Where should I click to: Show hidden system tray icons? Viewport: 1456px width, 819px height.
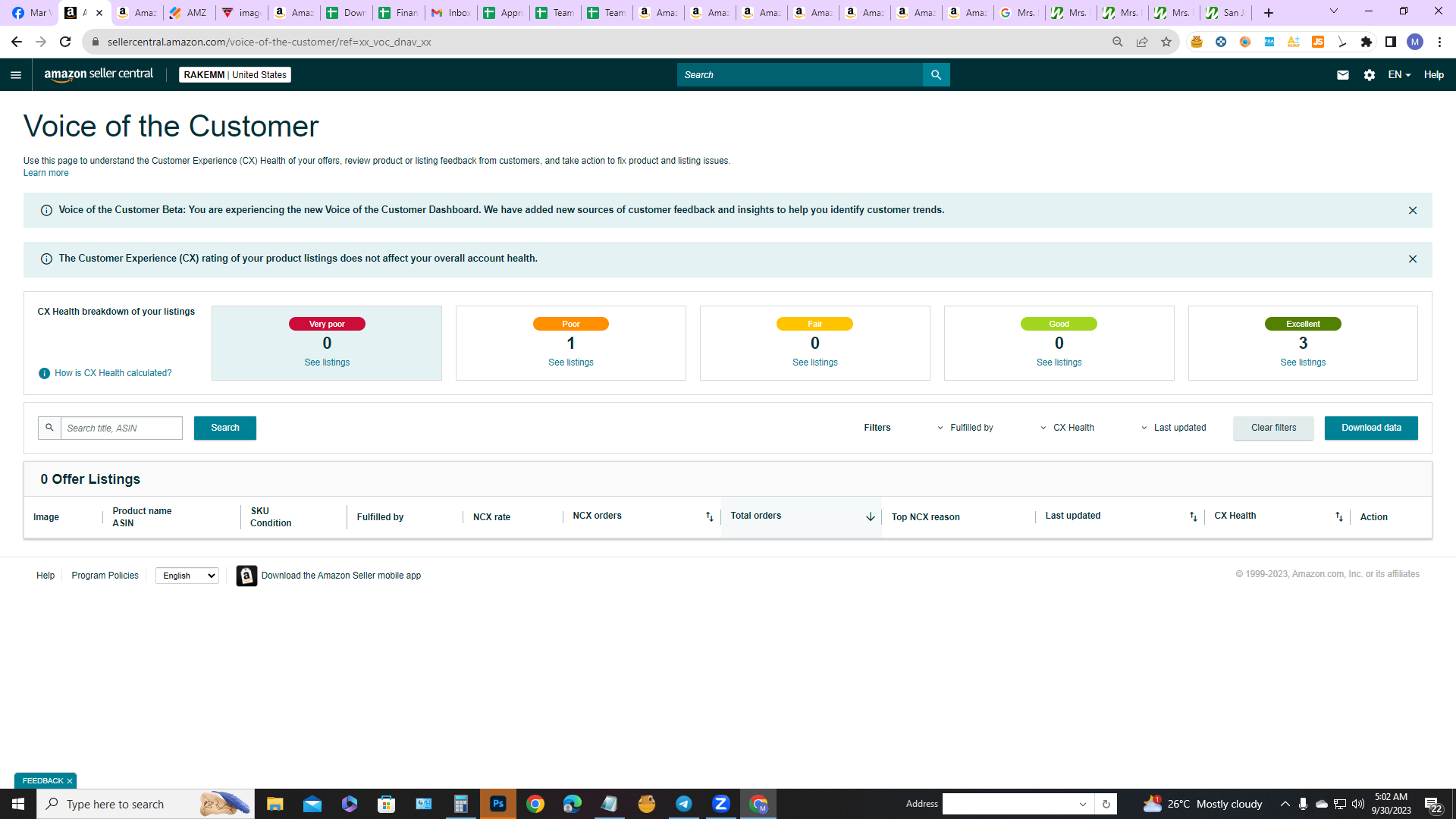point(1285,804)
